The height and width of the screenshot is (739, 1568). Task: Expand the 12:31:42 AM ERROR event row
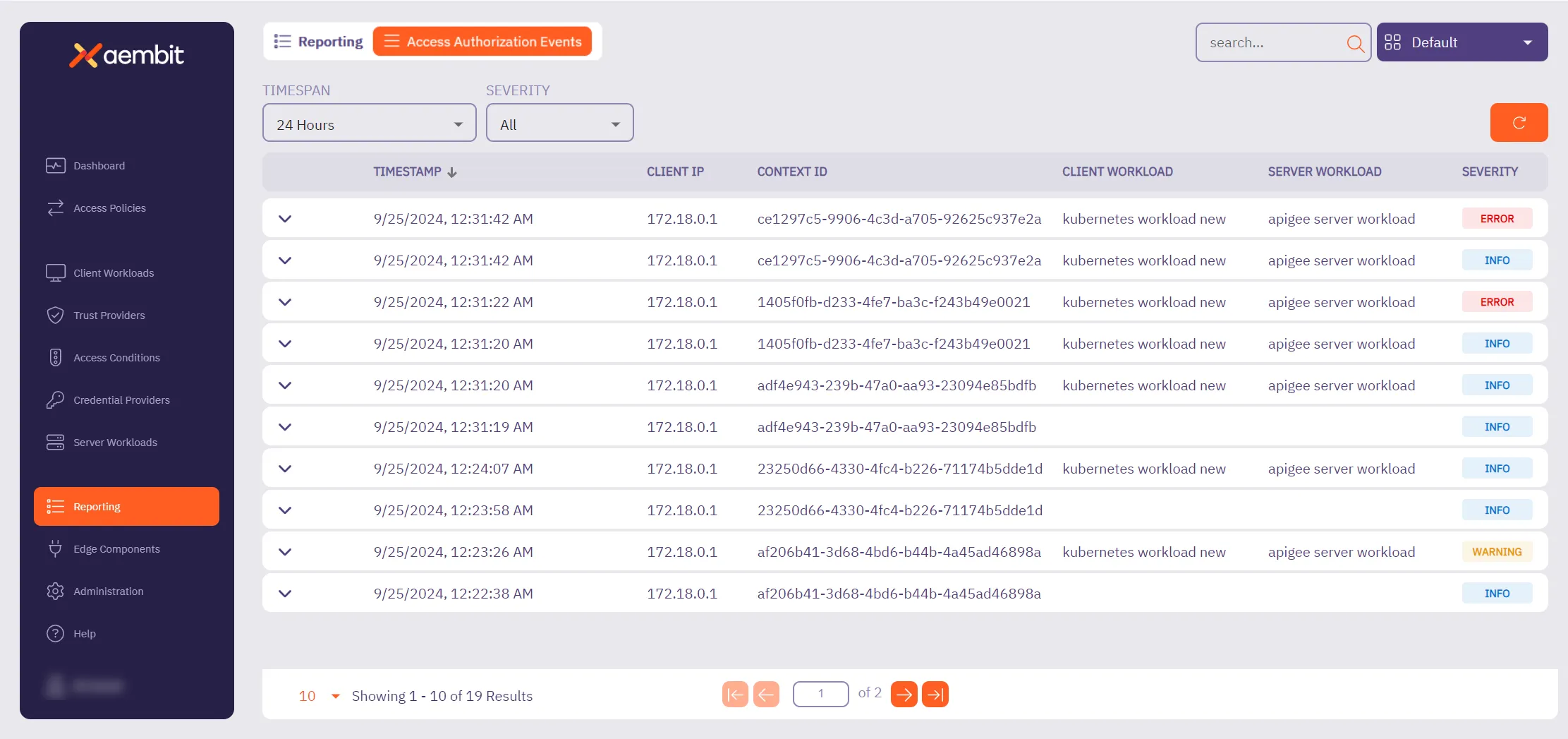tap(285, 219)
